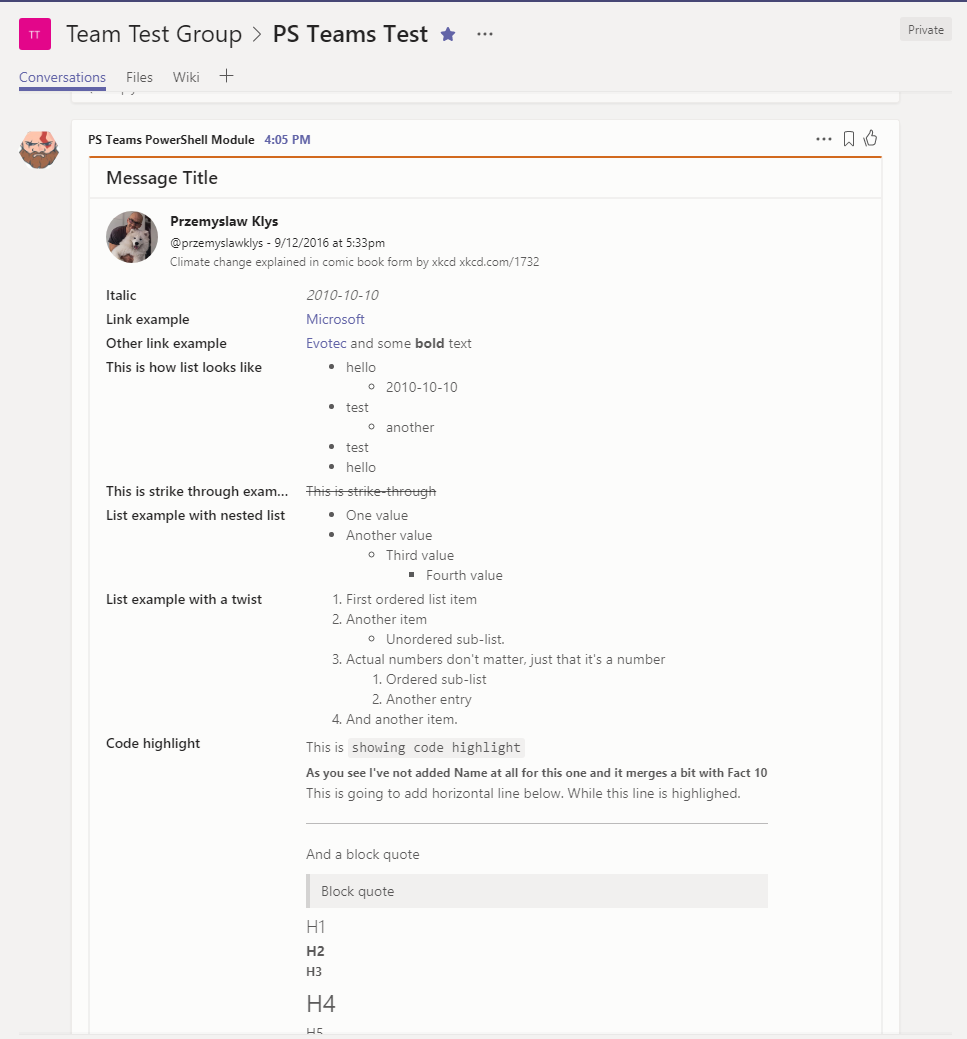Click the Block quote box
This screenshot has height=1039, width=967.
[537, 891]
